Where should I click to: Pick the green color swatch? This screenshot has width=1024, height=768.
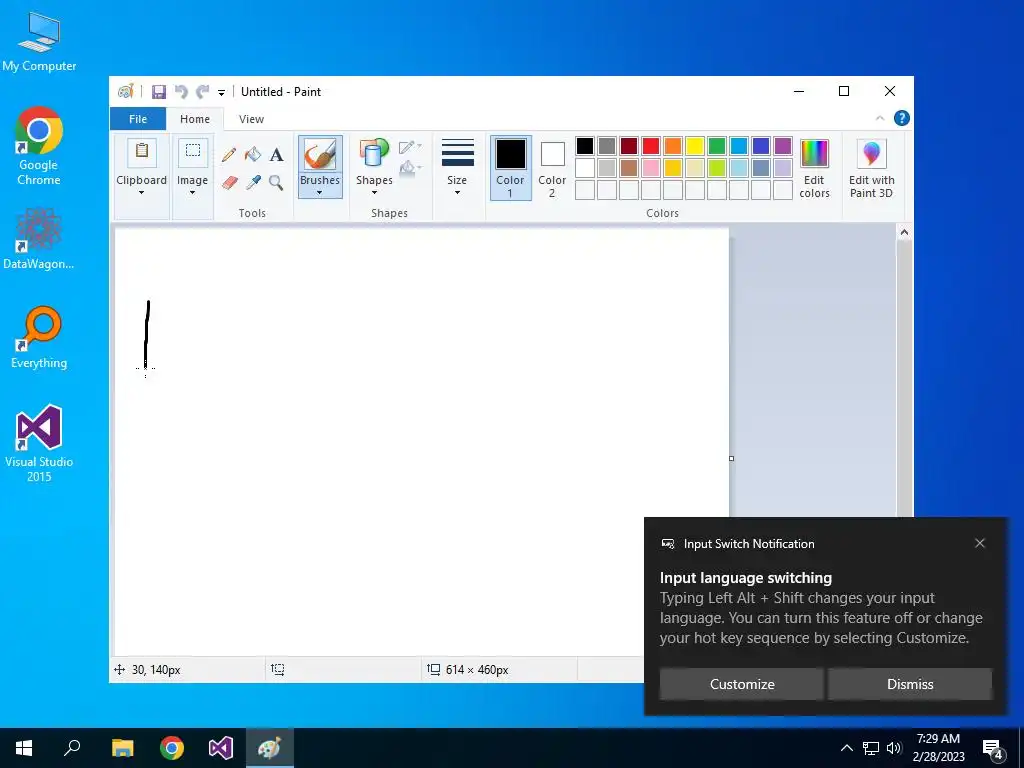pyautogui.click(x=717, y=146)
